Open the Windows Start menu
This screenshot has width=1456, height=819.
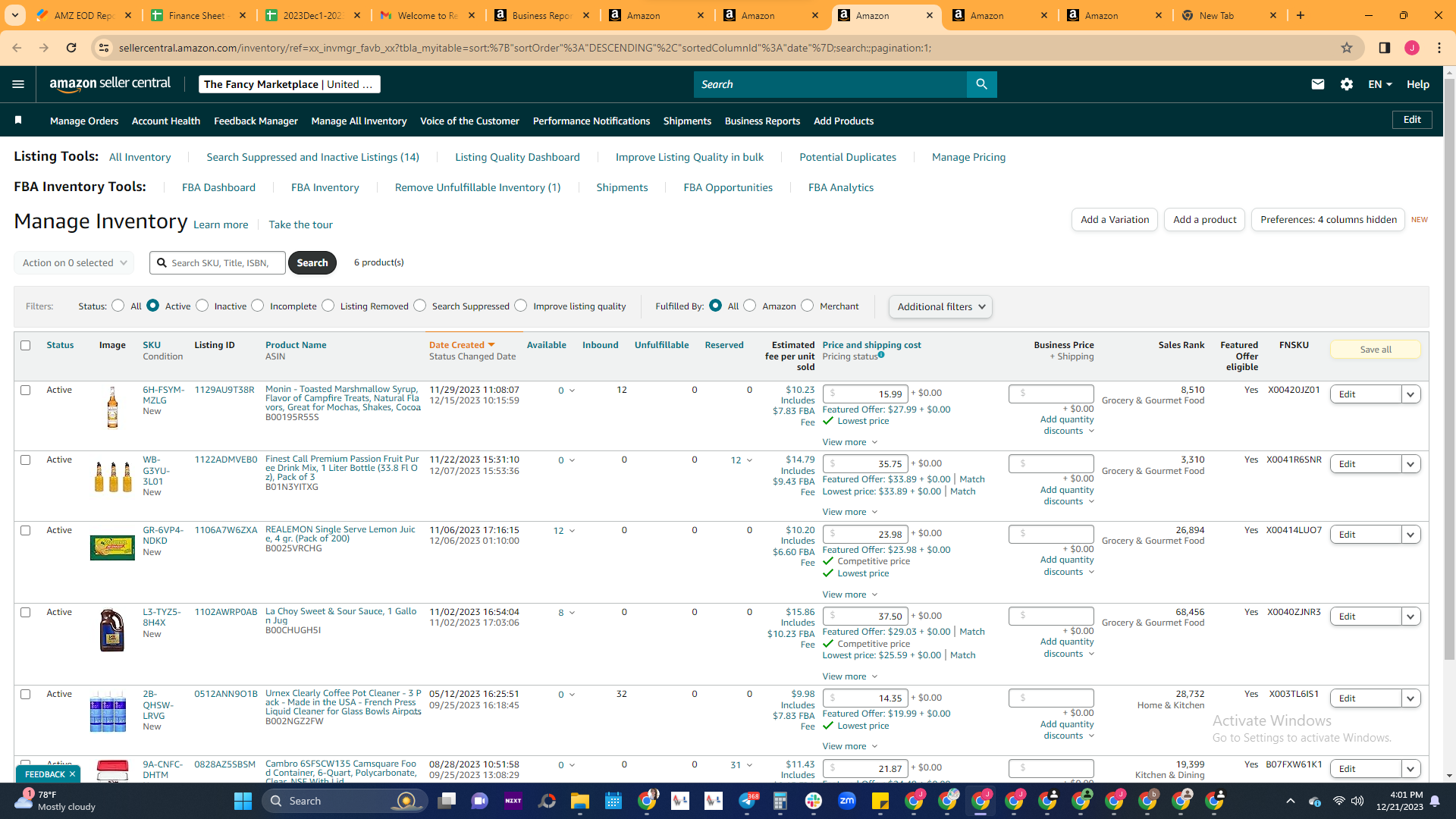coord(243,801)
